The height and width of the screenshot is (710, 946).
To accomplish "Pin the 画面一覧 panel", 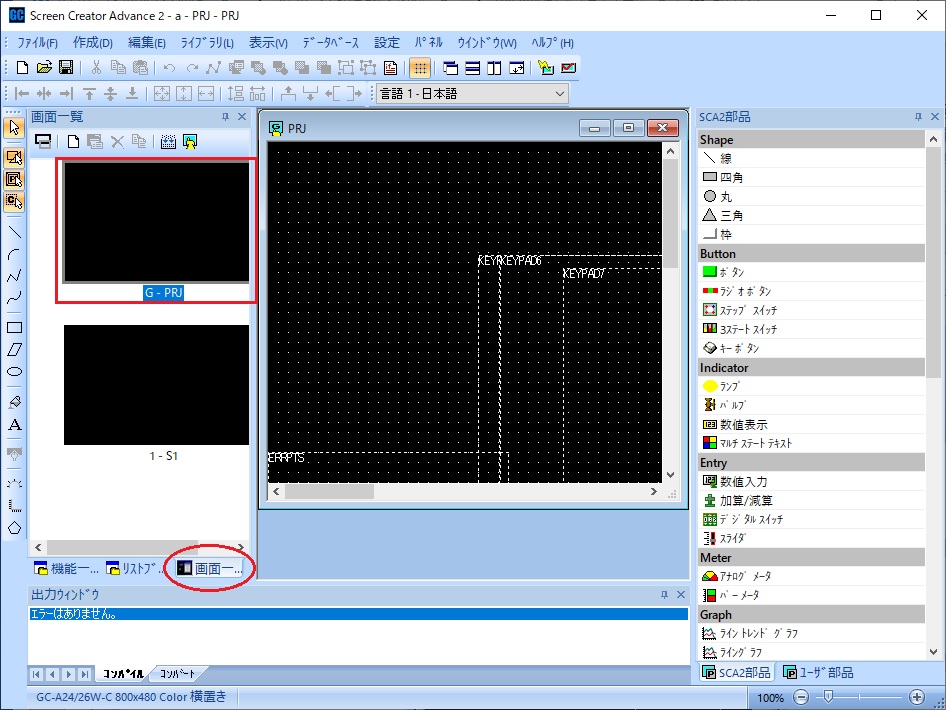I will click(x=225, y=117).
